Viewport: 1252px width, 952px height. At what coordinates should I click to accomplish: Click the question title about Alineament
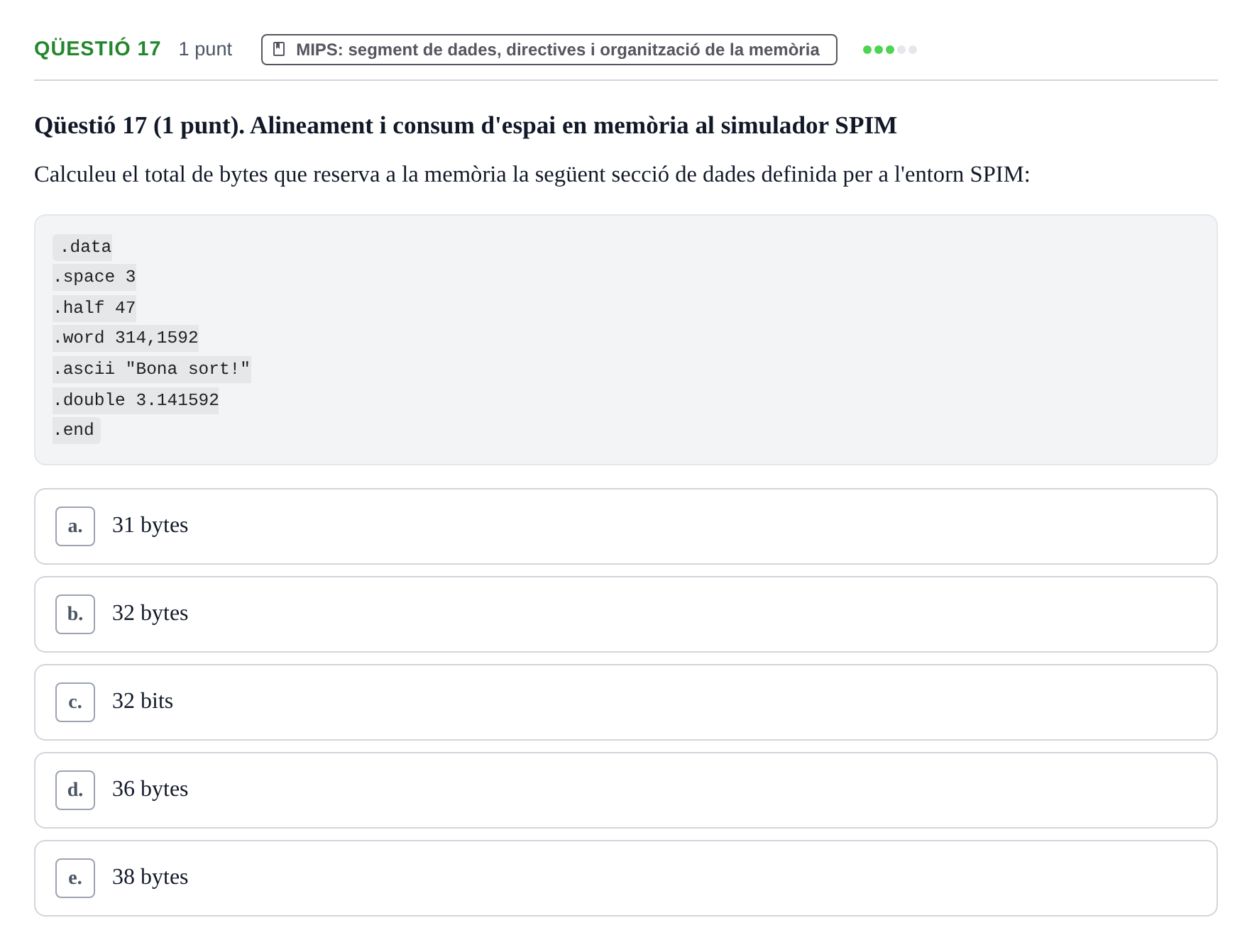[466, 126]
